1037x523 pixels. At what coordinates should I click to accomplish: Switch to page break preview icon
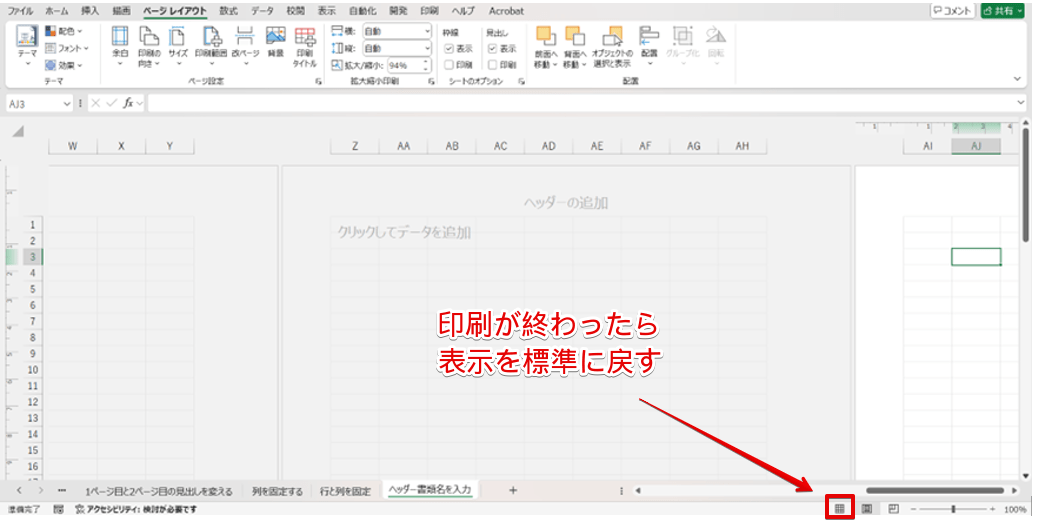(893, 509)
